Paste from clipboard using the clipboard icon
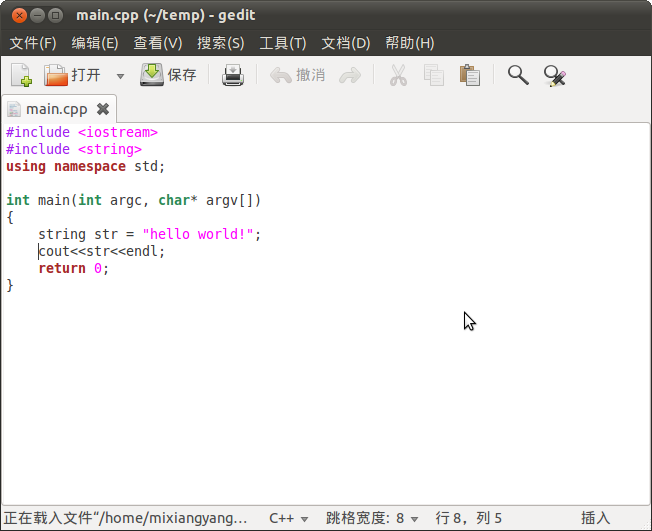The height and width of the screenshot is (531, 652). 470,75
